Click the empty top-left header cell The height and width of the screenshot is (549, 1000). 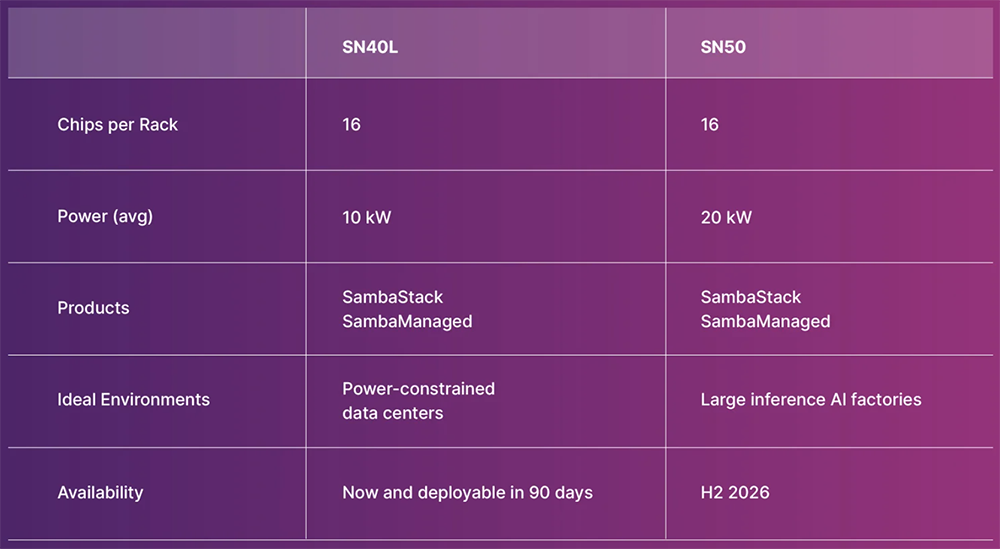[157, 43]
